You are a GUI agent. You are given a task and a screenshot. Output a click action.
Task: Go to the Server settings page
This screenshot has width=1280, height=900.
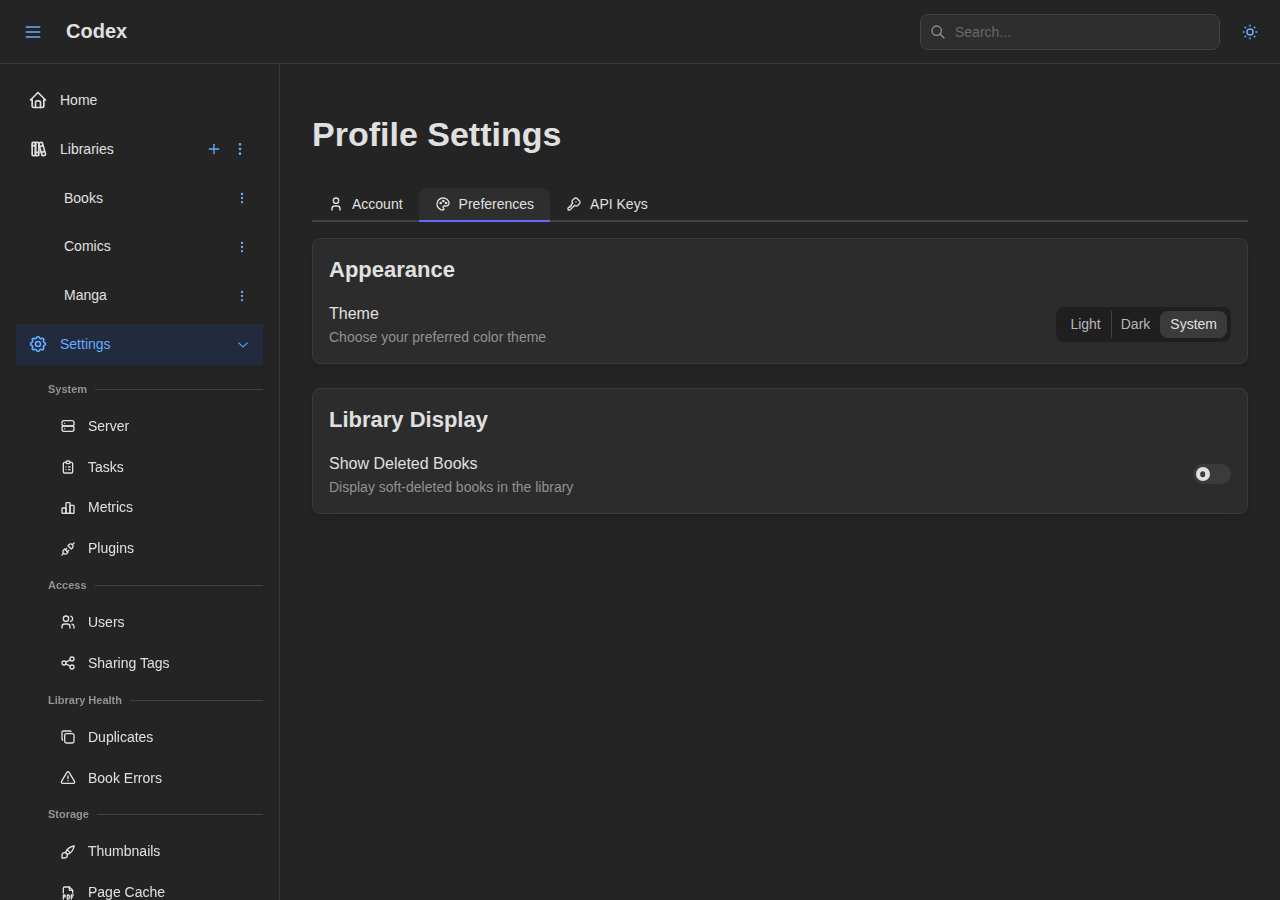pyautogui.click(x=108, y=426)
